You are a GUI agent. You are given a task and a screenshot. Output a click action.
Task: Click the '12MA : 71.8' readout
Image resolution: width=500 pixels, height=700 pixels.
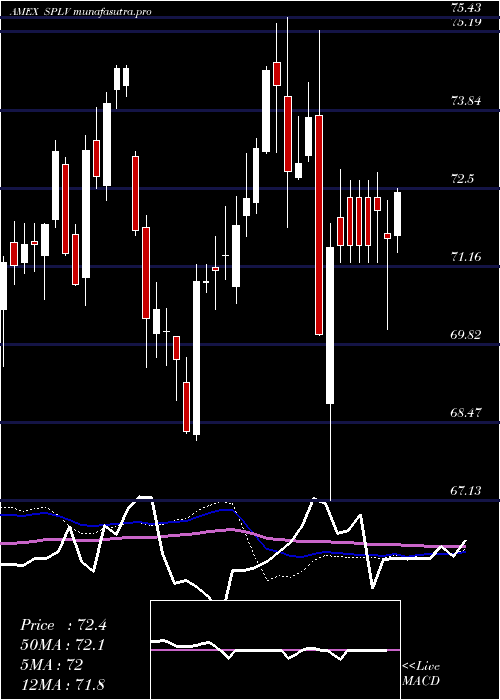tap(62, 684)
